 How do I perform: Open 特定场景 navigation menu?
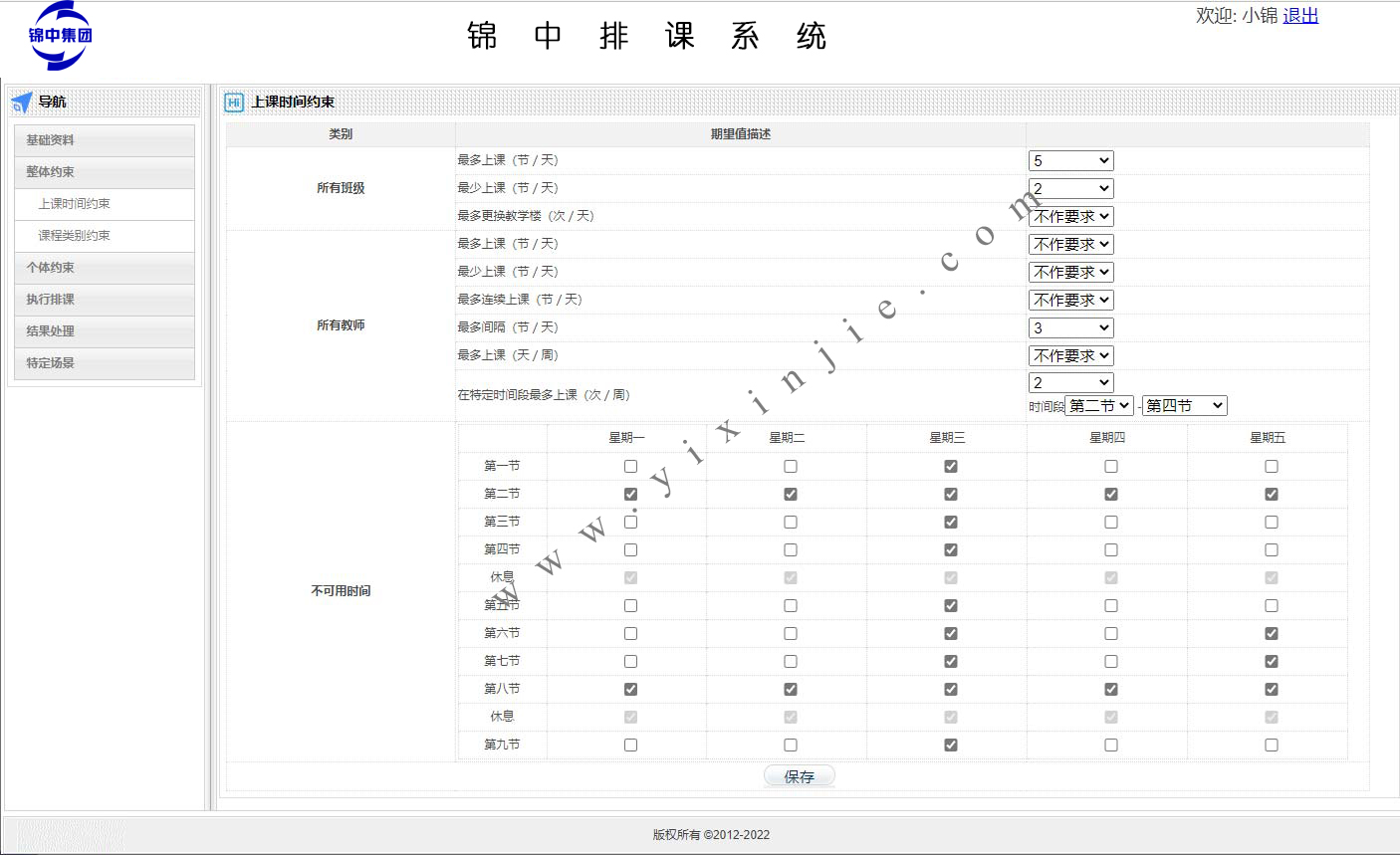[x=105, y=363]
